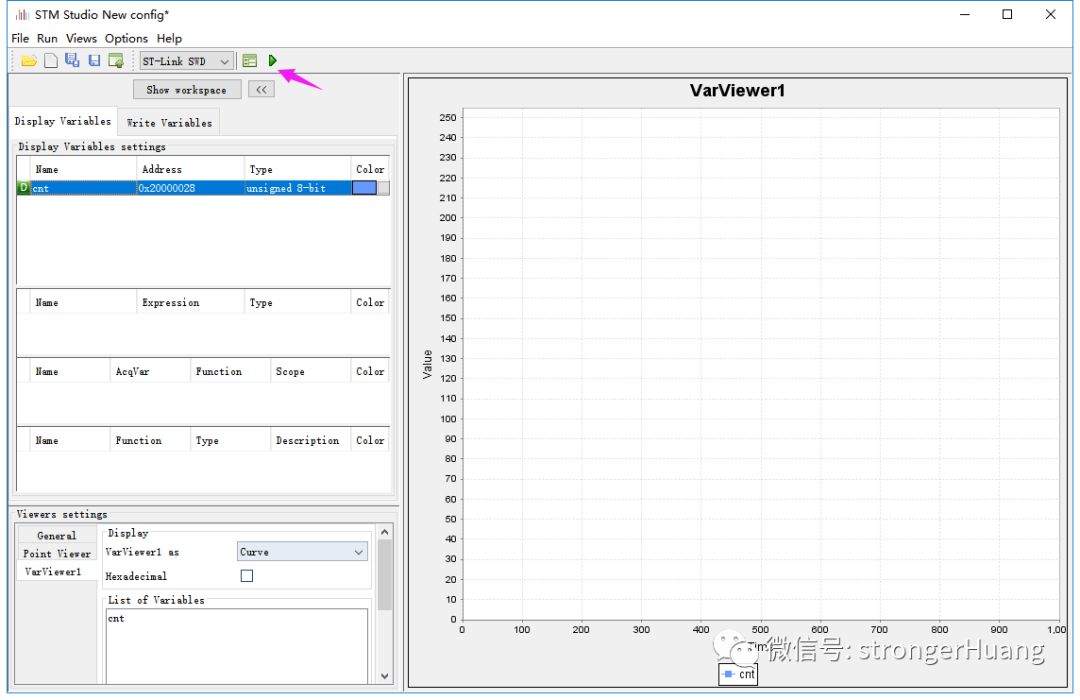
Task: Select the cnt variable name cell
Action: point(83,187)
